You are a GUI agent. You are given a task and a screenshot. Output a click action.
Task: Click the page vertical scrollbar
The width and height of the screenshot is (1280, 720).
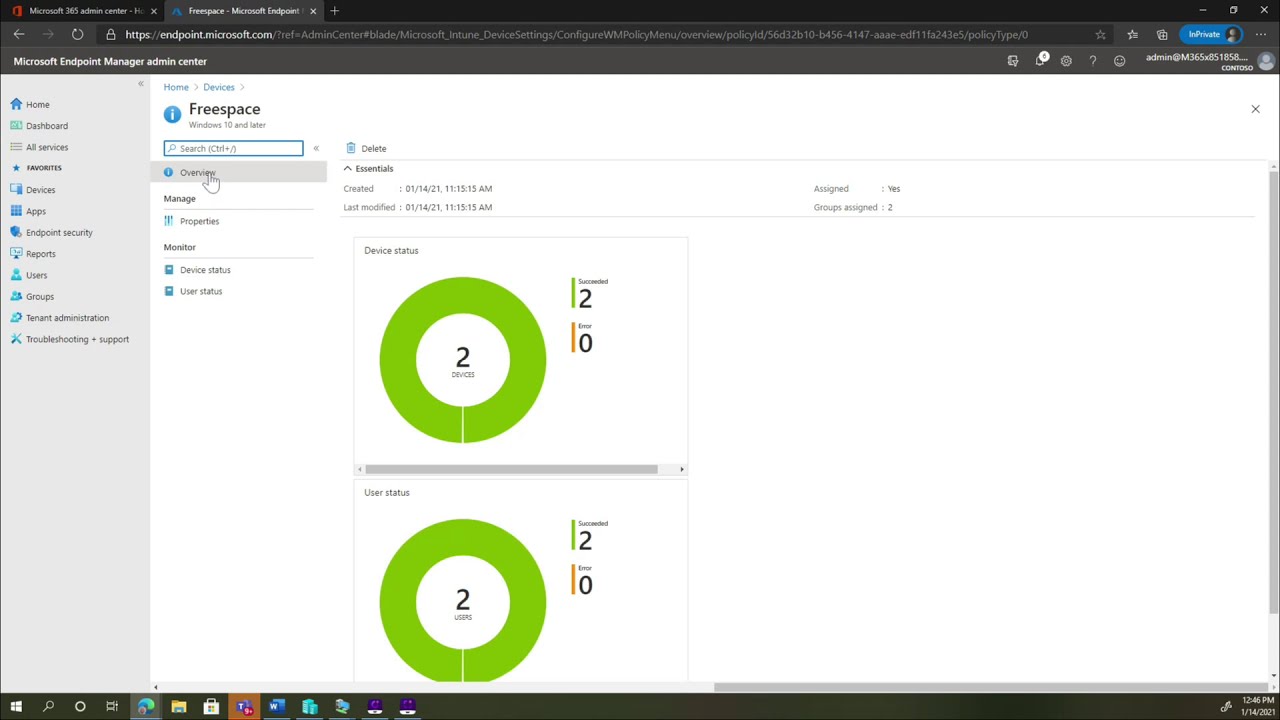pyautogui.click(x=1273, y=390)
